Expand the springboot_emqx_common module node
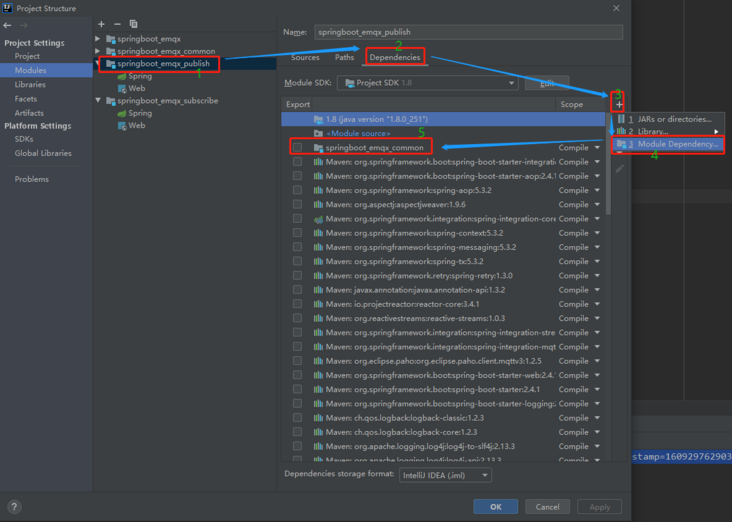 point(98,51)
